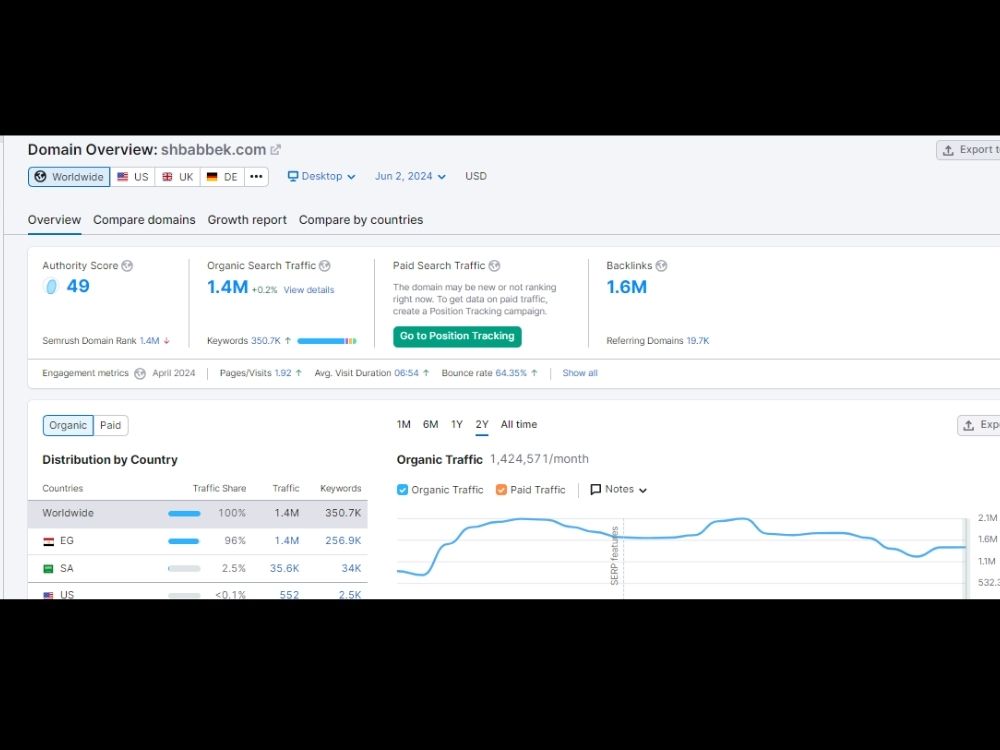This screenshot has width=1000, height=750.
Task: Click the Keywords position distribution bar
Action: click(327, 341)
